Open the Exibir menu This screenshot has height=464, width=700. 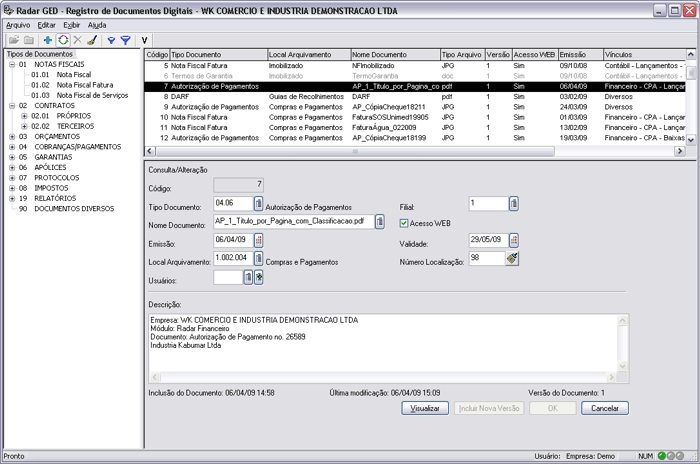(x=72, y=24)
